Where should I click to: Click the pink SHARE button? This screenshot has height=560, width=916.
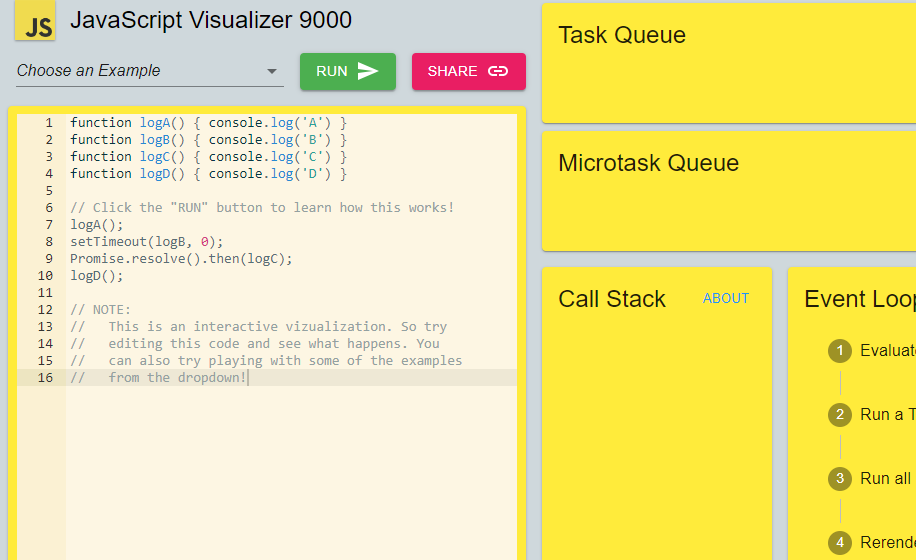click(469, 71)
